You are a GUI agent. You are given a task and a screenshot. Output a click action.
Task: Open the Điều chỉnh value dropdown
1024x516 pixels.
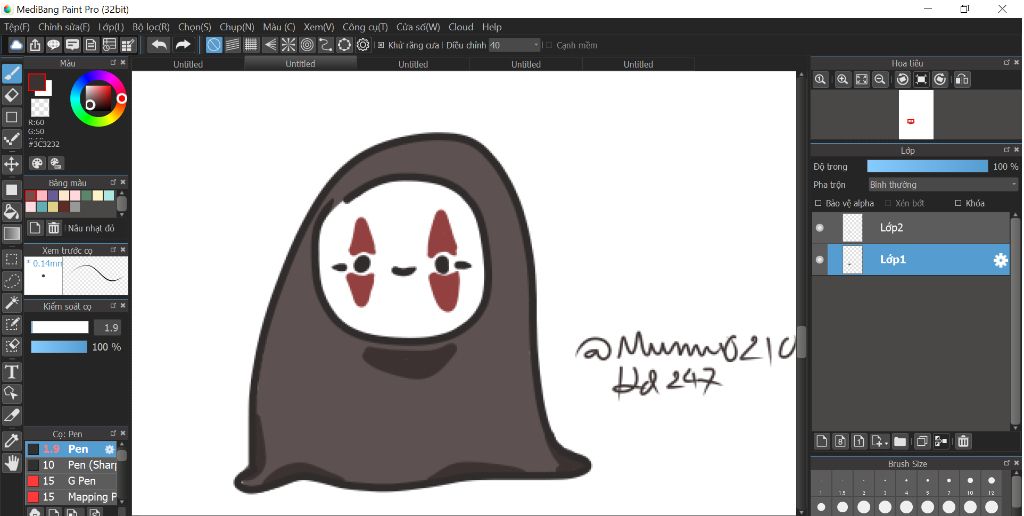click(x=515, y=45)
